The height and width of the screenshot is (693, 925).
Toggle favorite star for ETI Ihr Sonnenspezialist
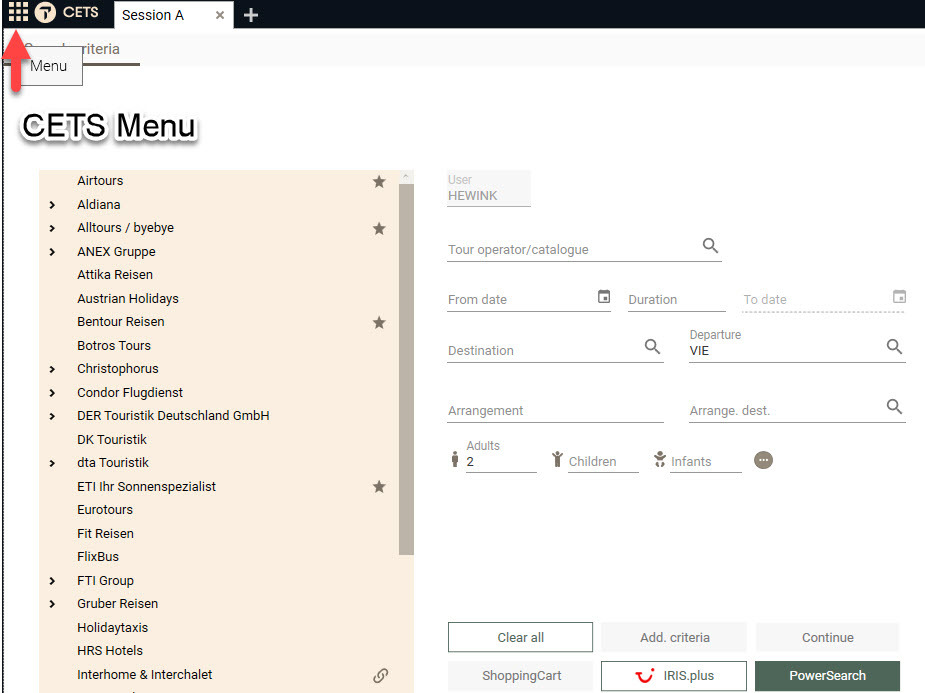point(379,487)
